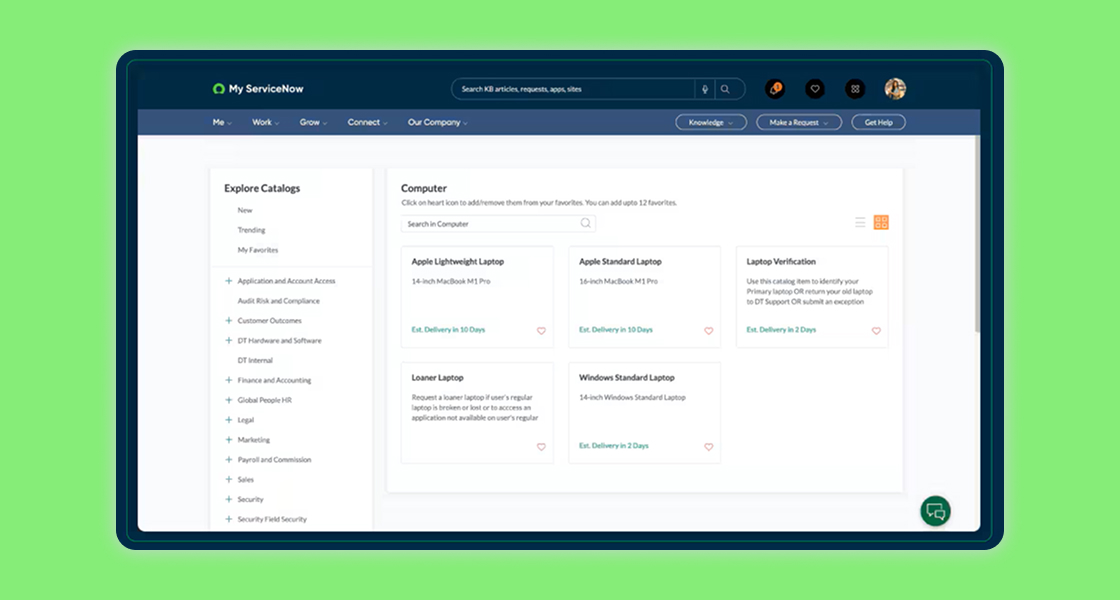Image resolution: width=1120 pixels, height=600 pixels.
Task: Open the Grow menu
Action: tap(314, 122)
